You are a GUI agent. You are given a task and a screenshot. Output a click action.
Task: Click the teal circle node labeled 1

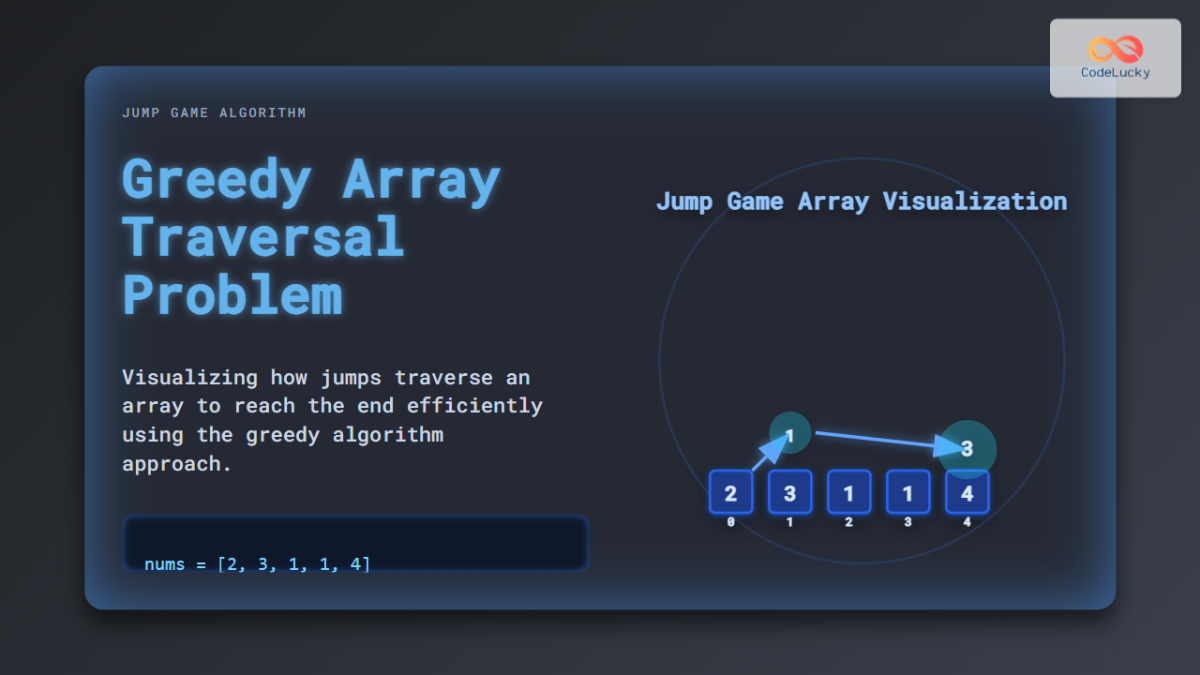pyautogui.click(x=790, y=433)
